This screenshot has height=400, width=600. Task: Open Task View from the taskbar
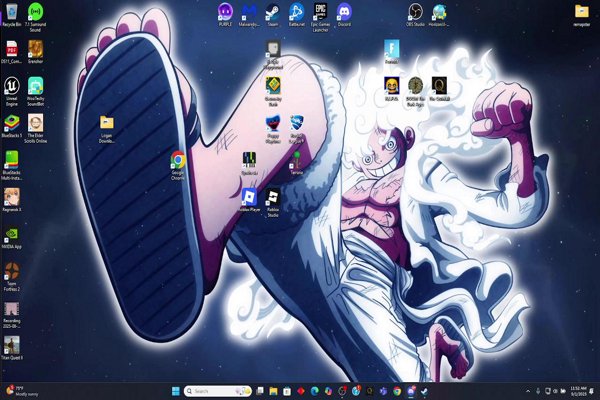click(260, 391)
